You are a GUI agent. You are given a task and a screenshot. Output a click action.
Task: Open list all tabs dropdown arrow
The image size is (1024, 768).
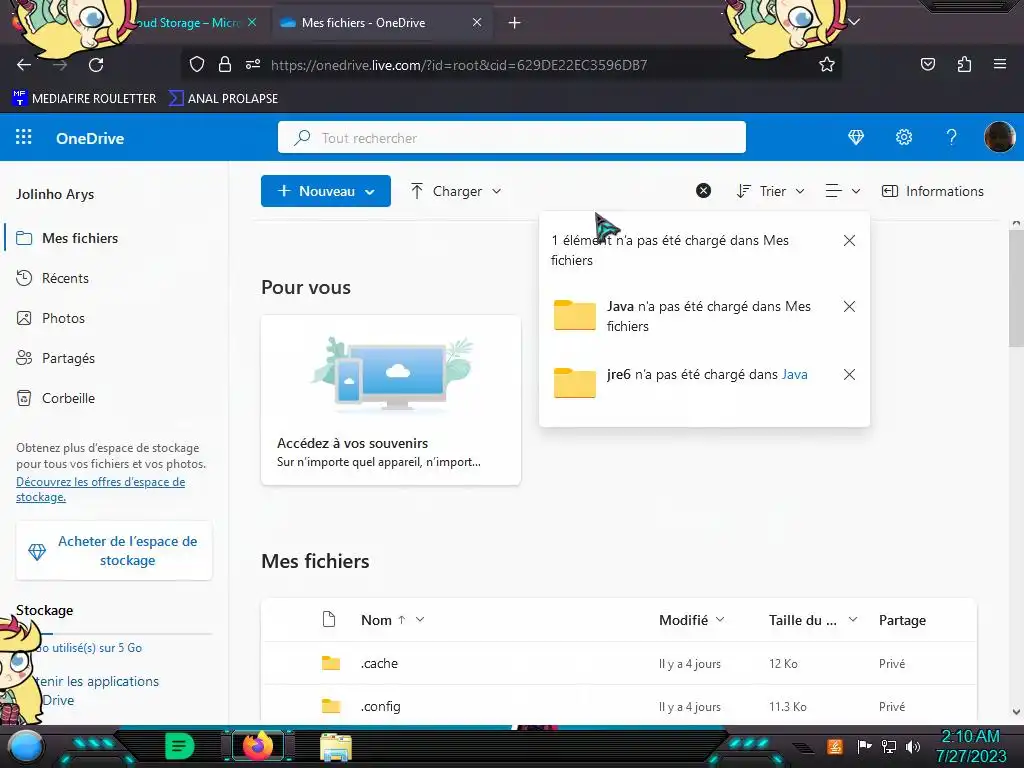click(854, 22)
